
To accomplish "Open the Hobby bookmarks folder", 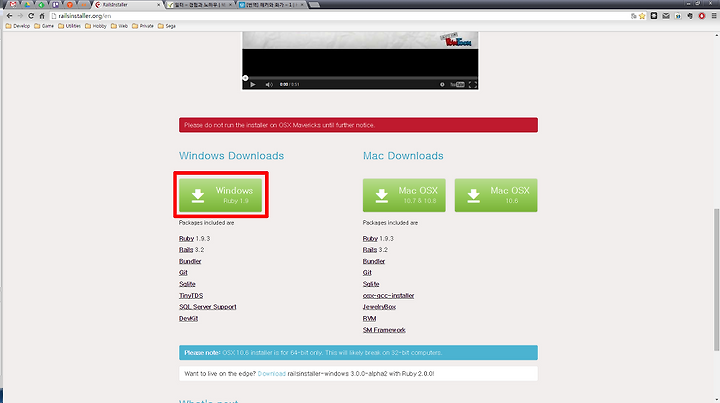I will 96,26.
